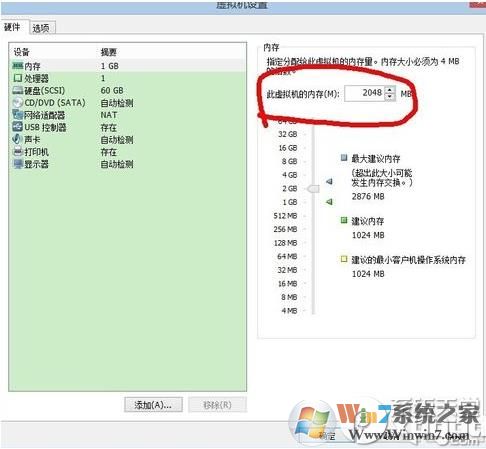Click the 声卡 sound card icon
The image size is (486, 449).
[x=17, y=139]
